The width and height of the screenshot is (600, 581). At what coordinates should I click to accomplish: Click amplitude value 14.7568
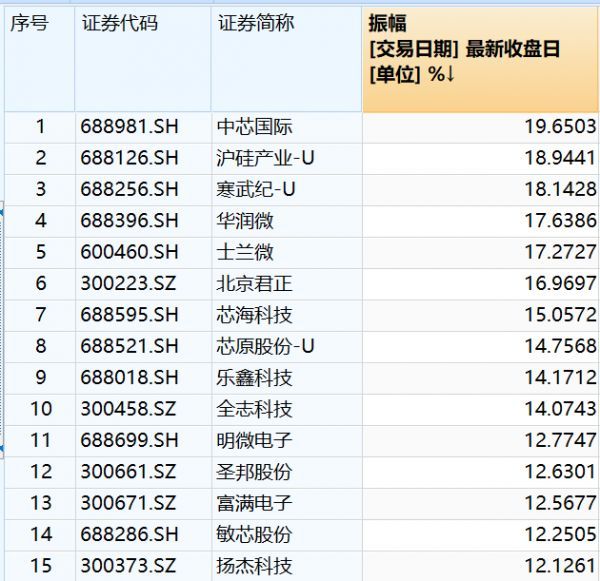[560, 346]
